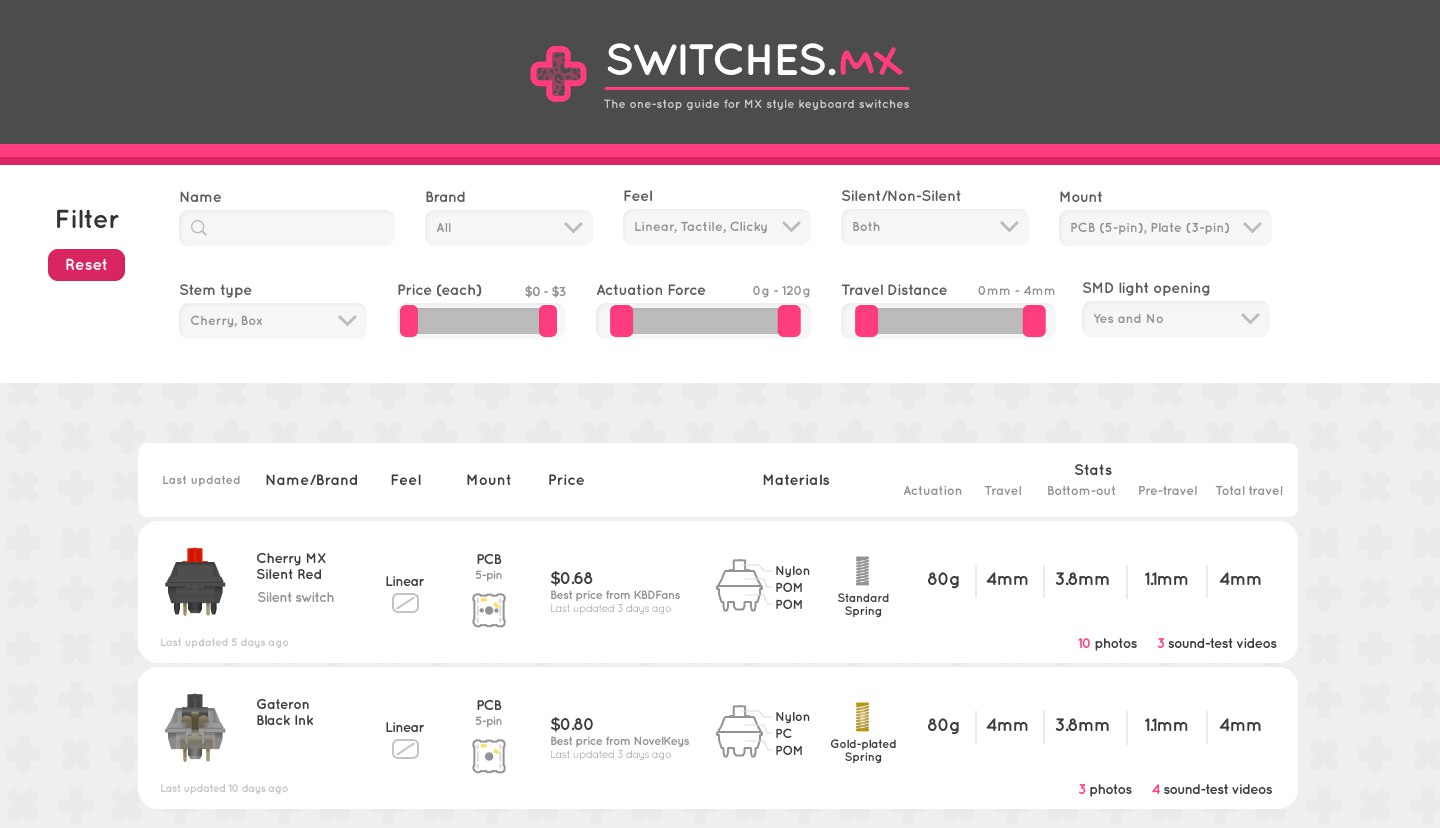
Task: Click the Actuation Force slider right handle
Action: tap(789, 321)
